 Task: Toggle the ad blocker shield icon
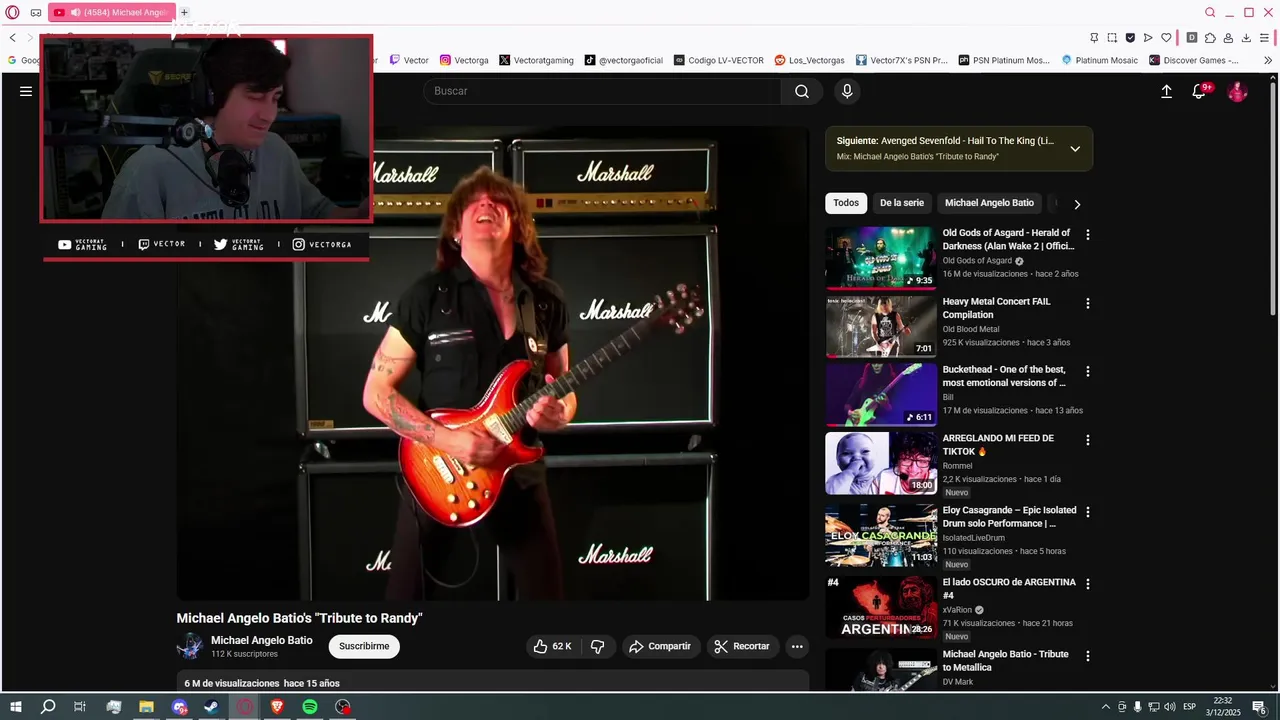pos(1130,38)
